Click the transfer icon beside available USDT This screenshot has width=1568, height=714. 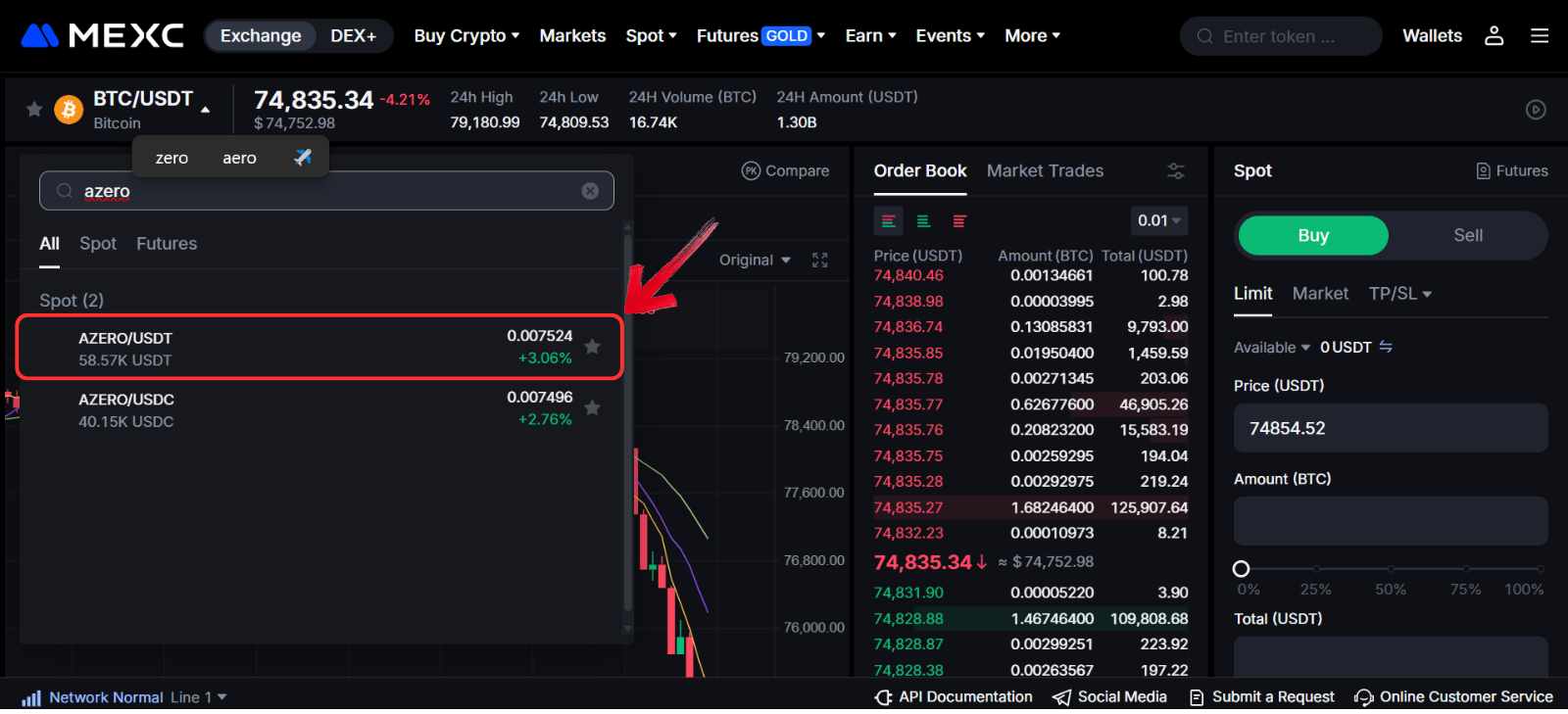click(1386, 347)
